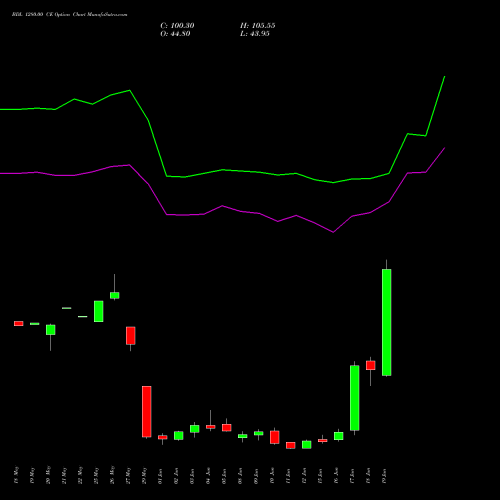Click the red candle for 18 Jun
The height and width of the screenshot is (500, 500).
tap(371, 365)
